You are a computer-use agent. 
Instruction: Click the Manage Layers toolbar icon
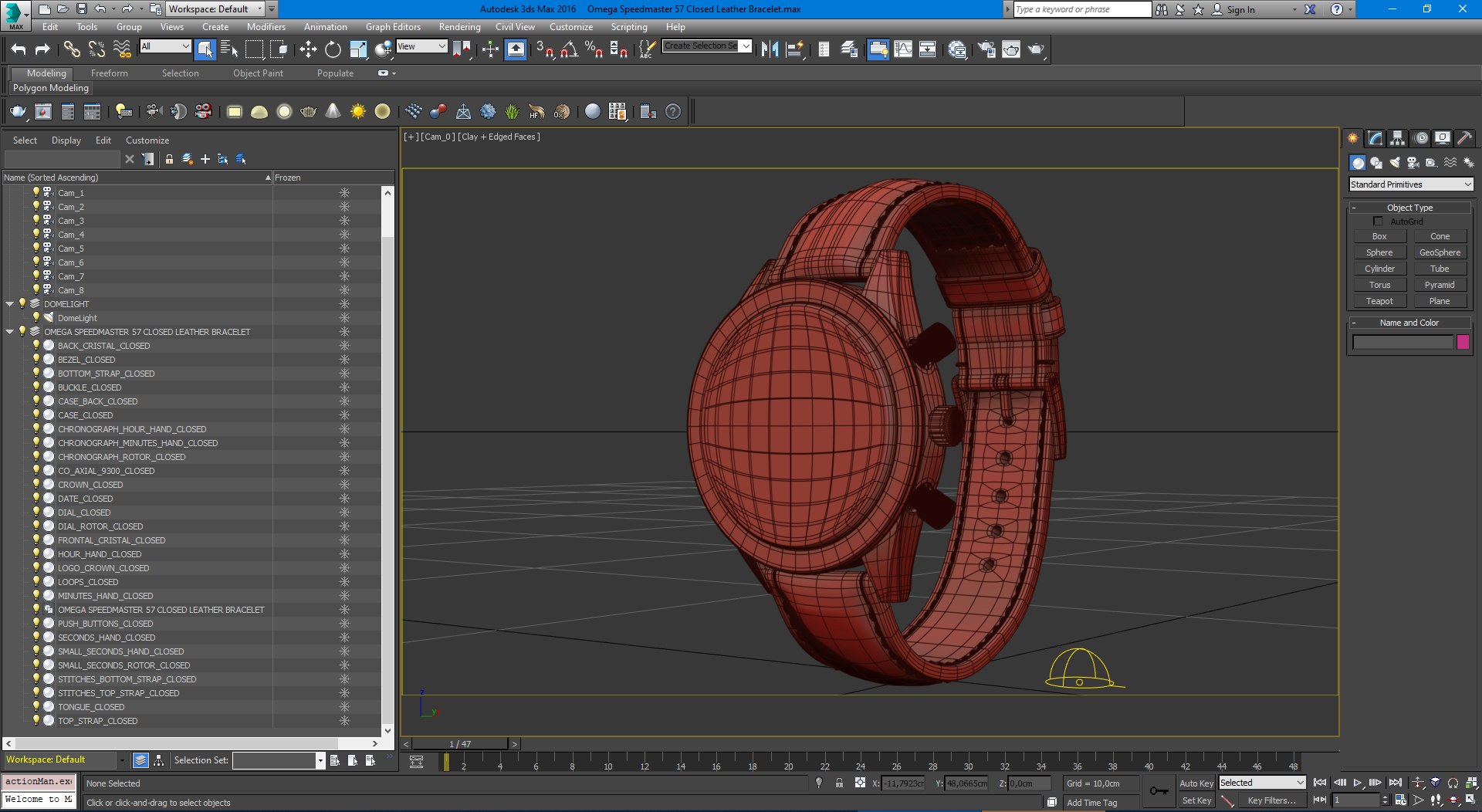pos(848,49)
